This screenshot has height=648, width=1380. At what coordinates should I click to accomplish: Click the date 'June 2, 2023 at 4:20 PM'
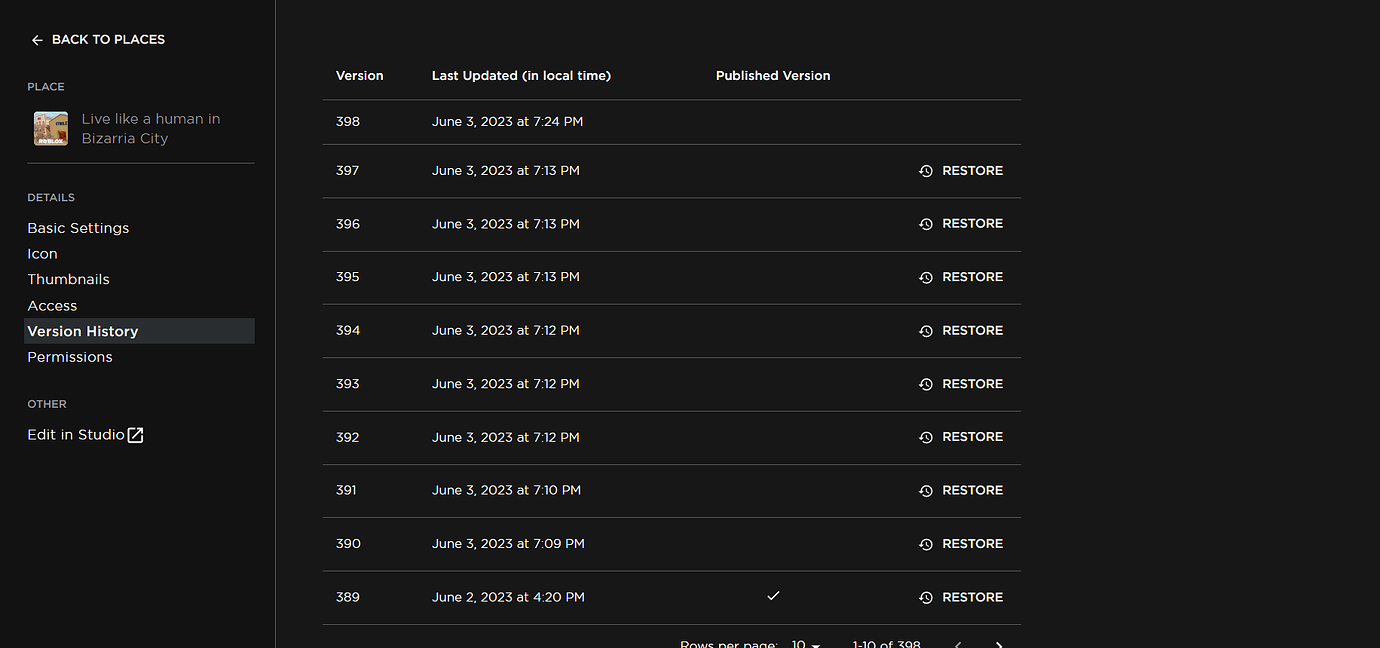pyautogui.click(x=508, y=597)
